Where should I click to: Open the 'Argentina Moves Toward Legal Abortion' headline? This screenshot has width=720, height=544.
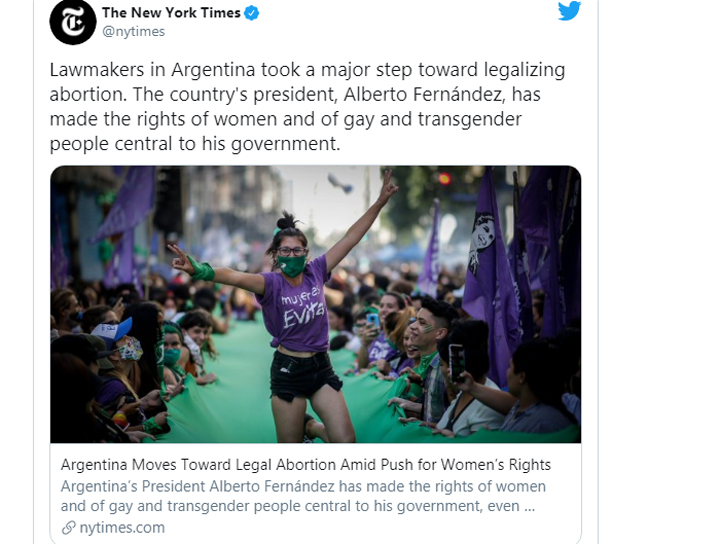coord(305,465)
